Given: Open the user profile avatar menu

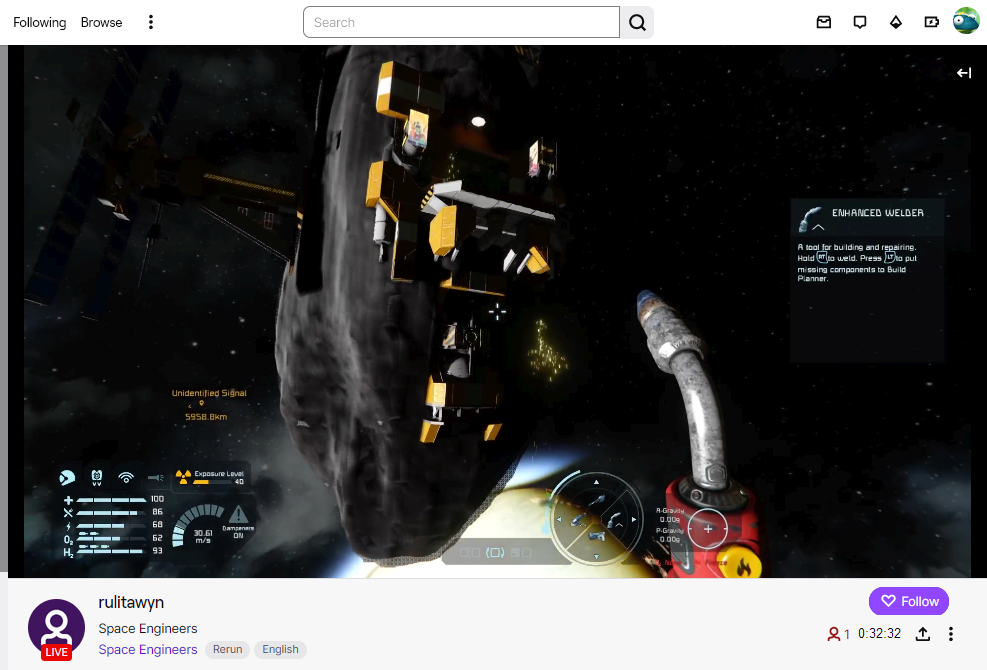Looking at the screenshot, I should tap(966, 21).
